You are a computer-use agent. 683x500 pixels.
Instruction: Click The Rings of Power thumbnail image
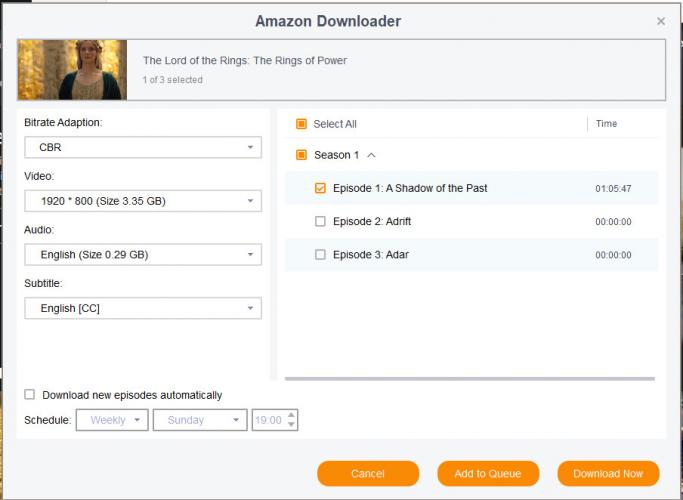72,70
